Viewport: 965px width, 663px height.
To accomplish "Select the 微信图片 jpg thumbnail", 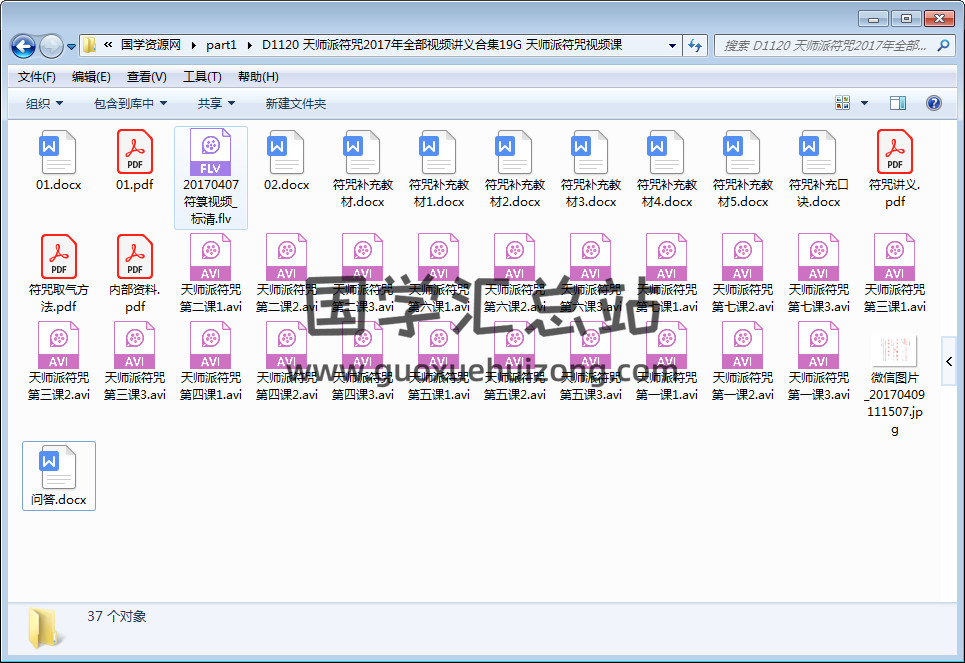I will [x=894, y=350].
